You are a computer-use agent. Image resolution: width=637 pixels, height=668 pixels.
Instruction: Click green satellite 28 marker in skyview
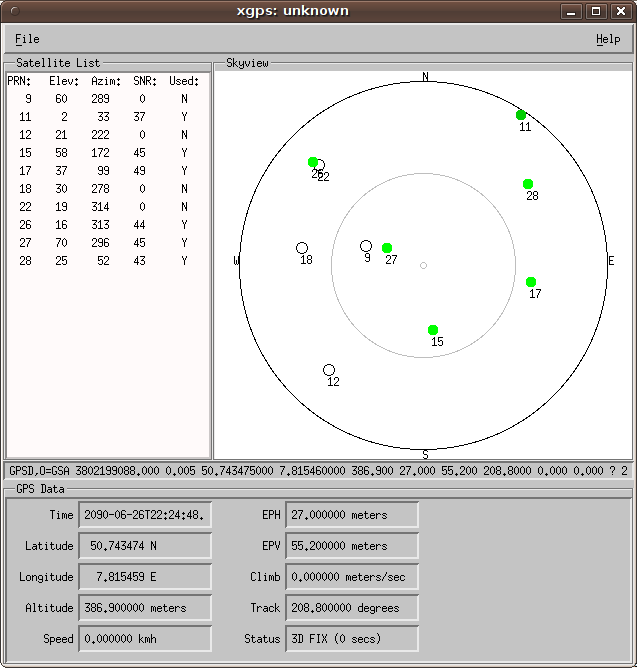click(x=528, y=184)
